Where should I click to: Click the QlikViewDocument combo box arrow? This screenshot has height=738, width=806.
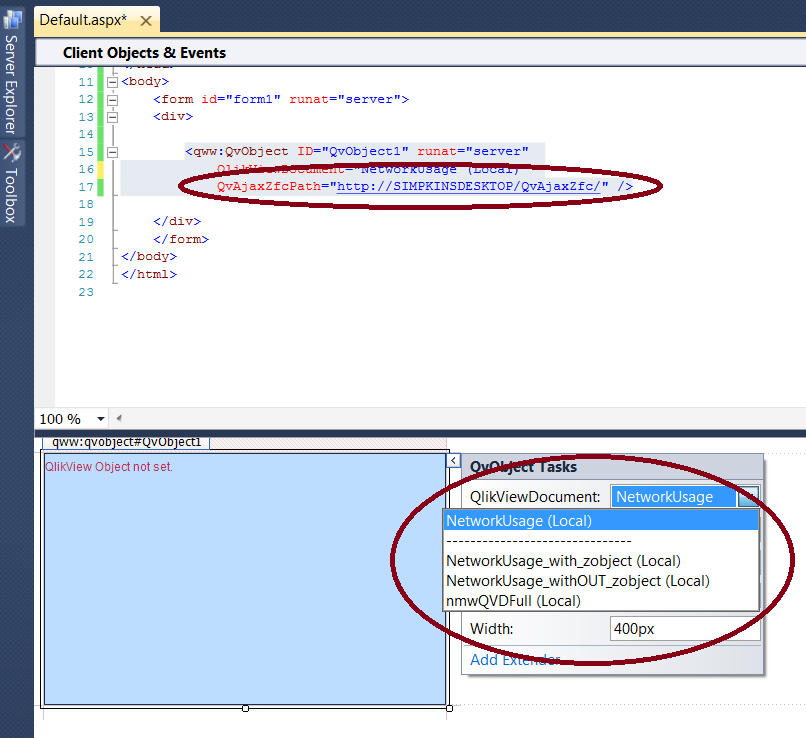(x=748, y=497)
